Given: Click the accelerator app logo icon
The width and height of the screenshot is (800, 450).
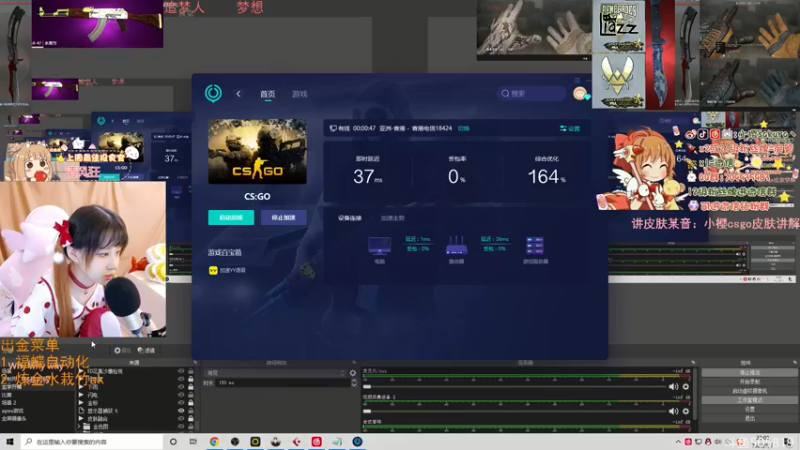Looking at the screenshot, I should pyautogui.click(x=213, y=93).
